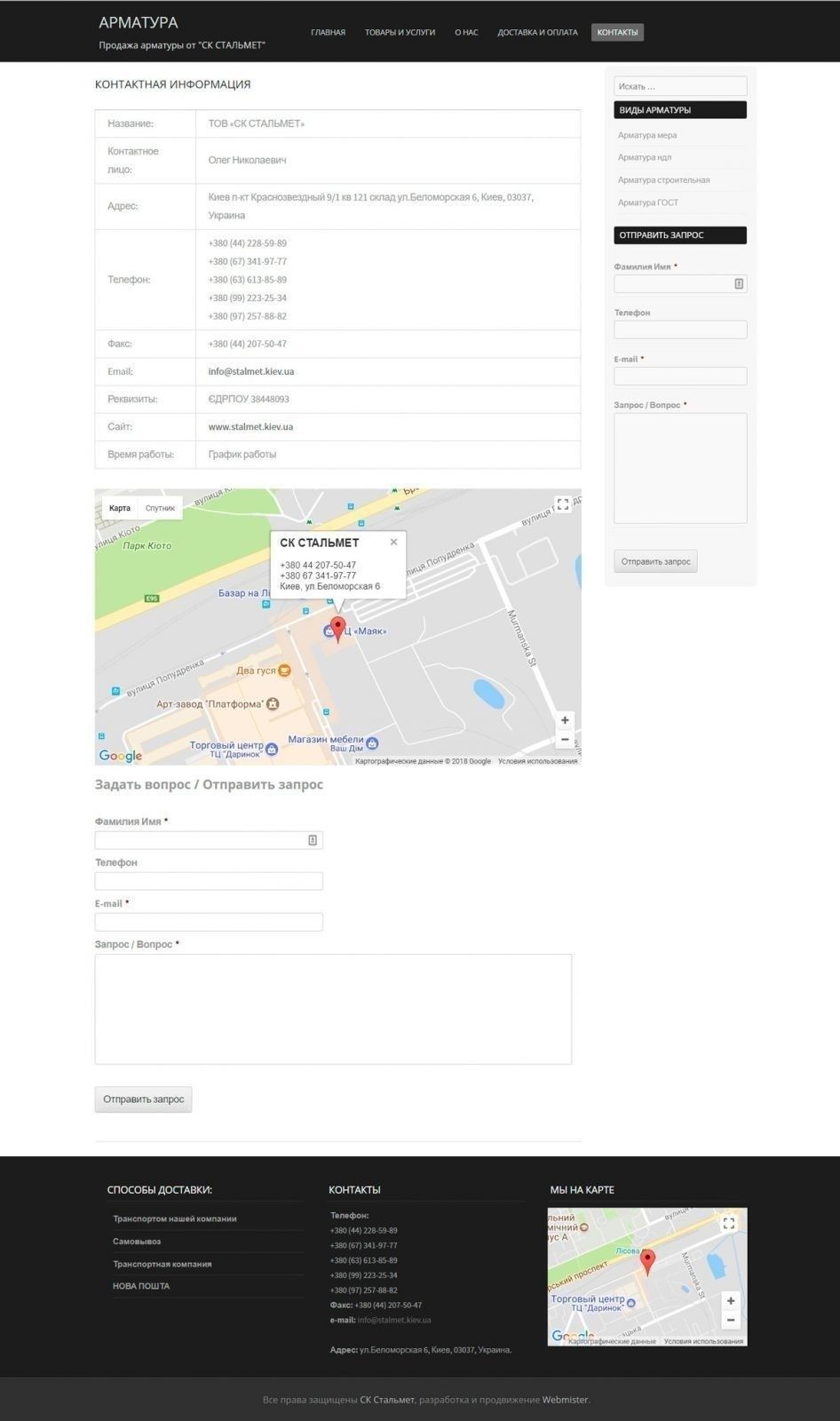Image resolution: width=840 pixels, height=1421 pixels.
Task: Open the Главная page
Action: (x=328, y=33)
